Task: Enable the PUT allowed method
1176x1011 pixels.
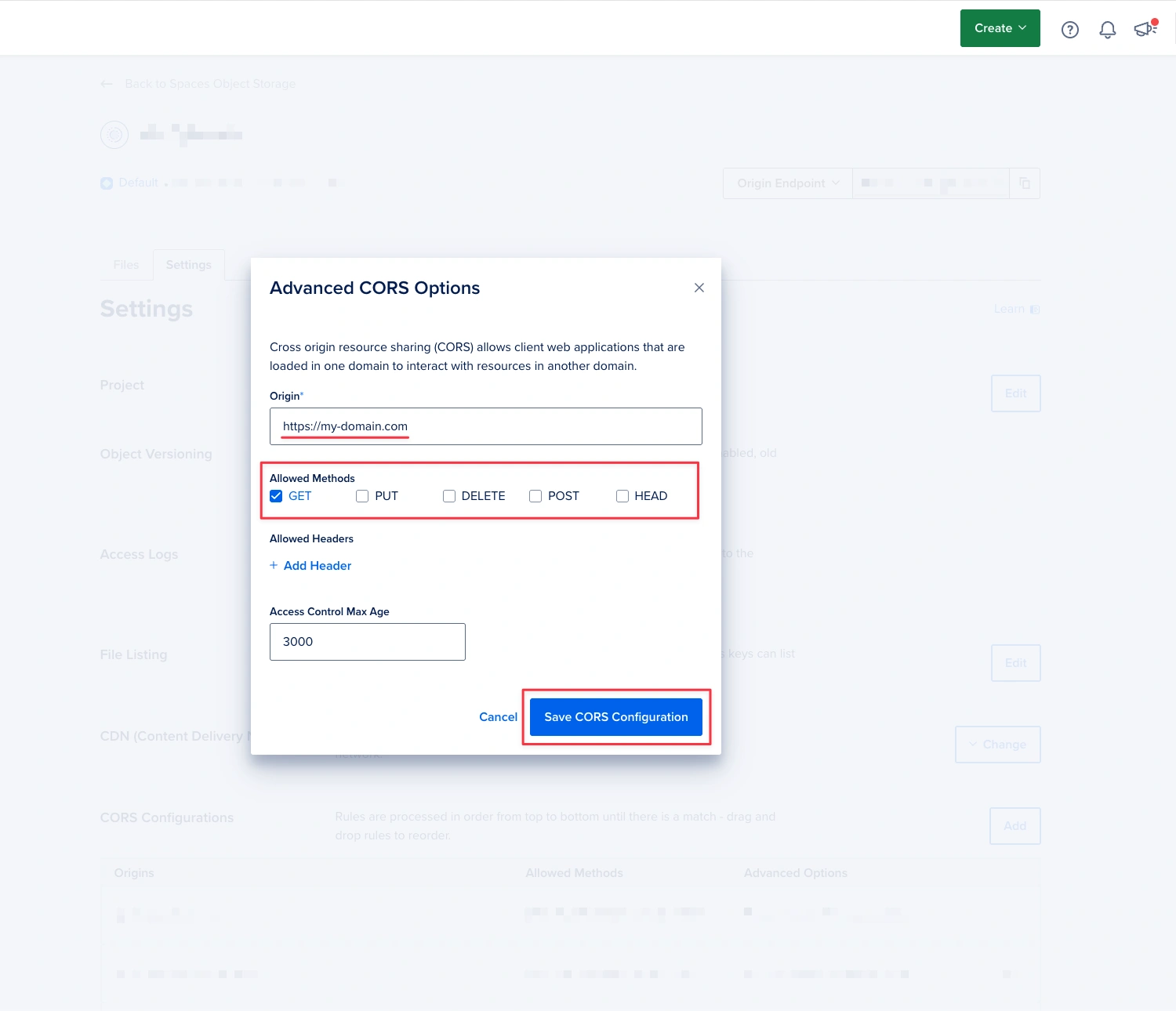Action: pyautogui.click(x=362, y=495)
